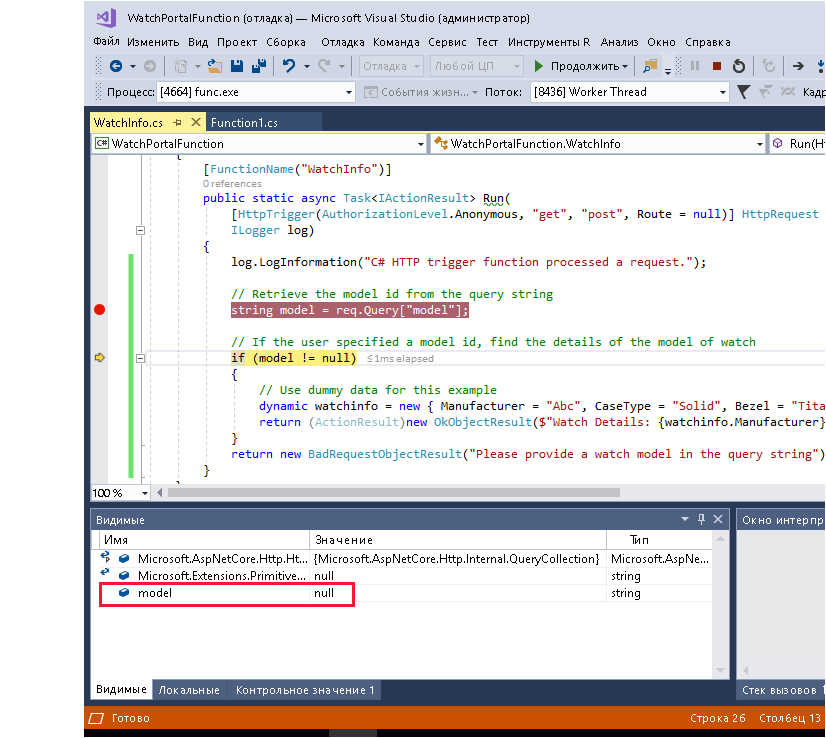Click the Navigate Backward arrow icon
Screen dimensions: 826x738
(115, 66)
